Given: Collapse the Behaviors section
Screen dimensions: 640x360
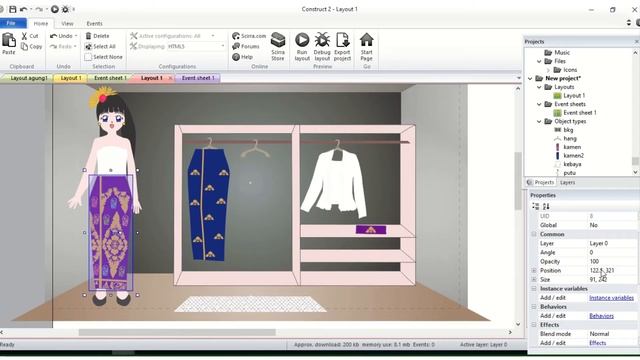Looking at the screenshot, I should point(534,307).
